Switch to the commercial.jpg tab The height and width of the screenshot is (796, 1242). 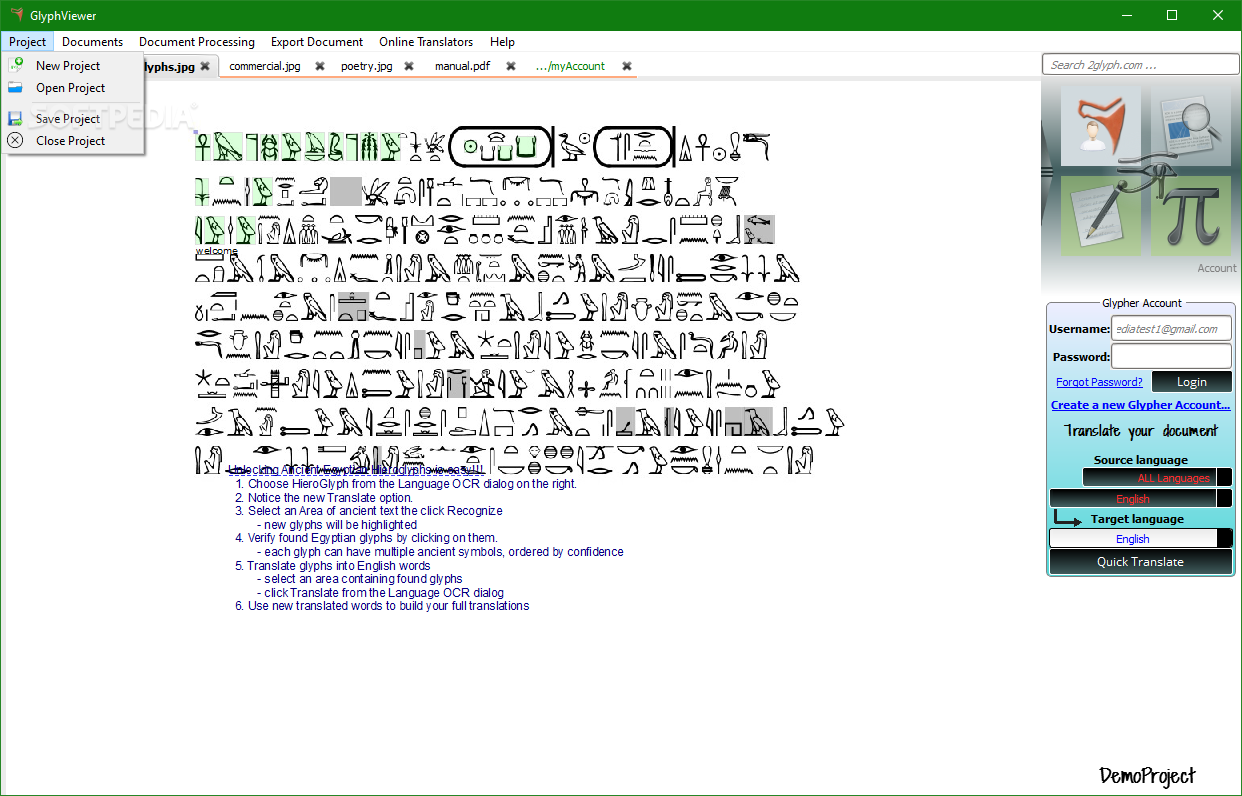point(265,66)
